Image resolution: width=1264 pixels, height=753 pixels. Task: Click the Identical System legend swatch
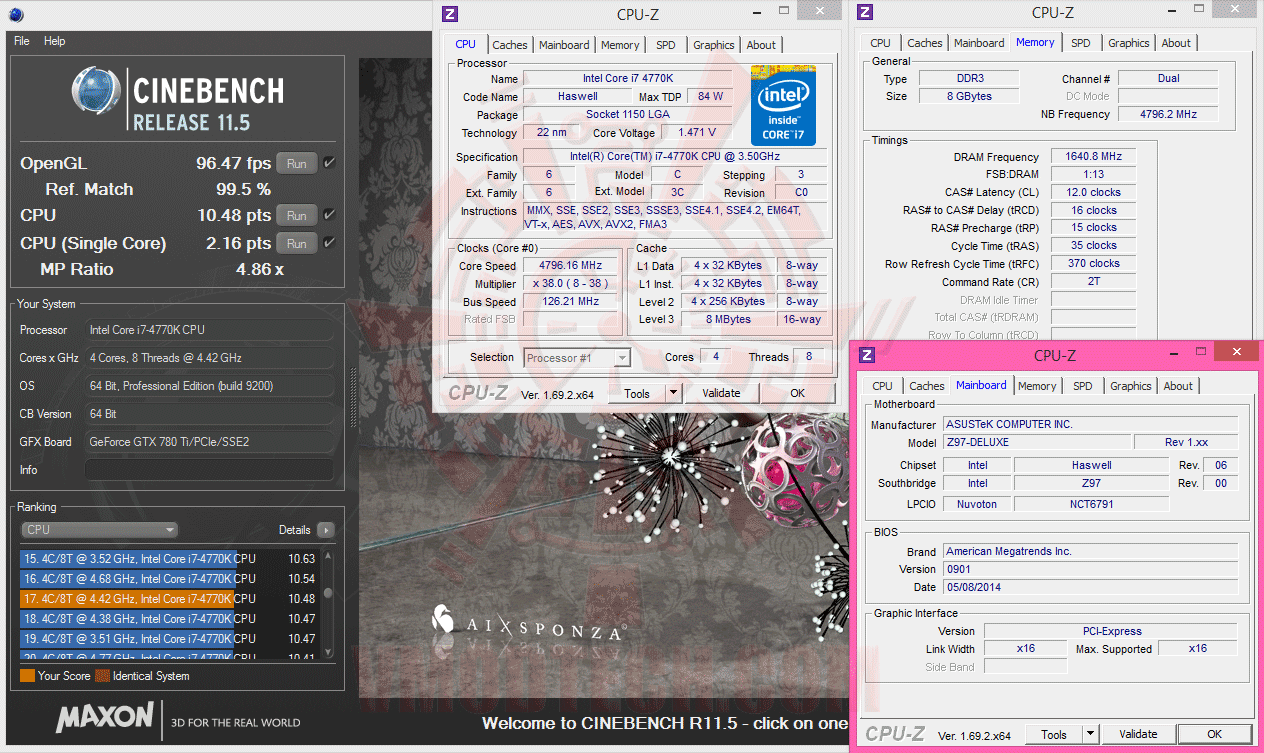click(102, 676)
